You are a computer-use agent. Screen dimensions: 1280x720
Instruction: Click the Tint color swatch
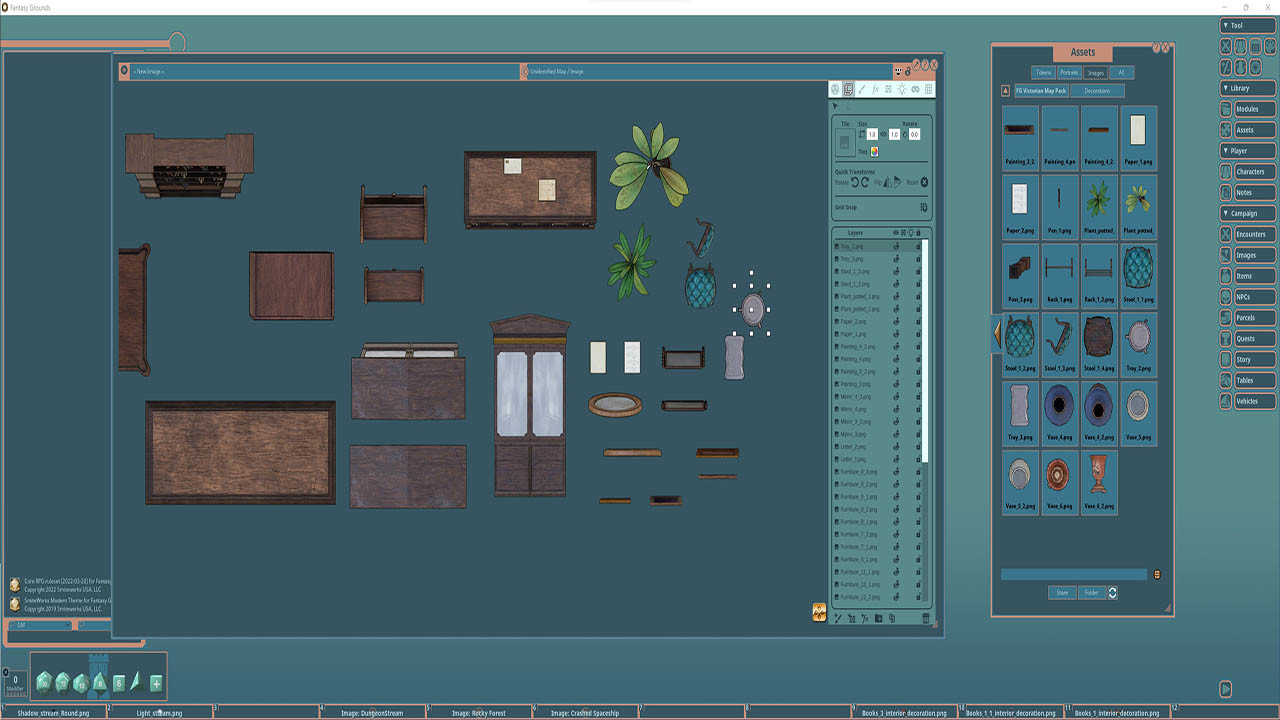point(875,151)
